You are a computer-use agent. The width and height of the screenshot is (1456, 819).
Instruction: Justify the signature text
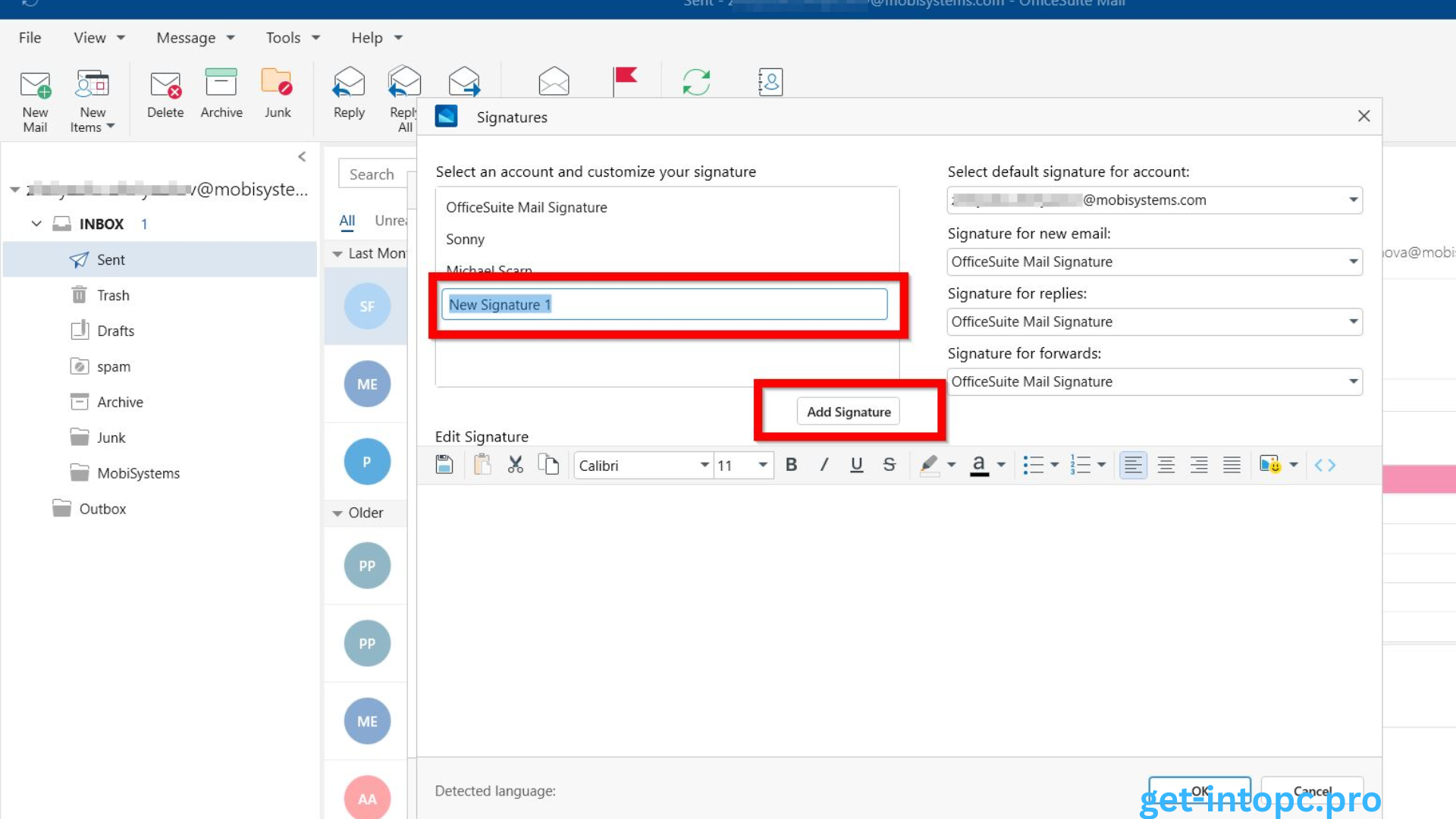1232,465
